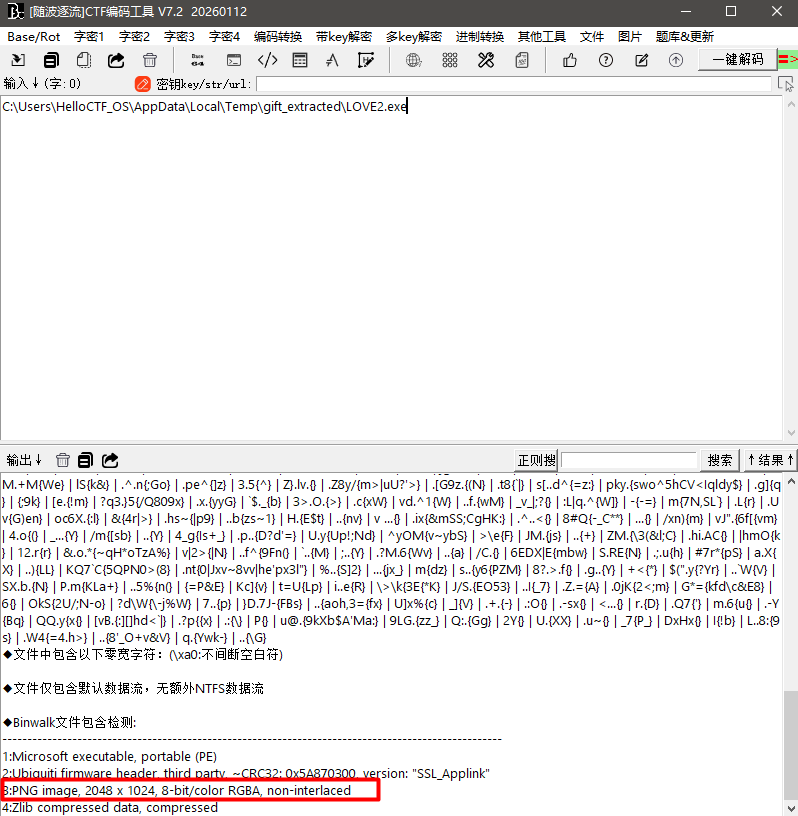798x816 pixels.
Task: Click the thumbs-up icon in toolbar
Action: pyautogui.click(x=569, y=60)
